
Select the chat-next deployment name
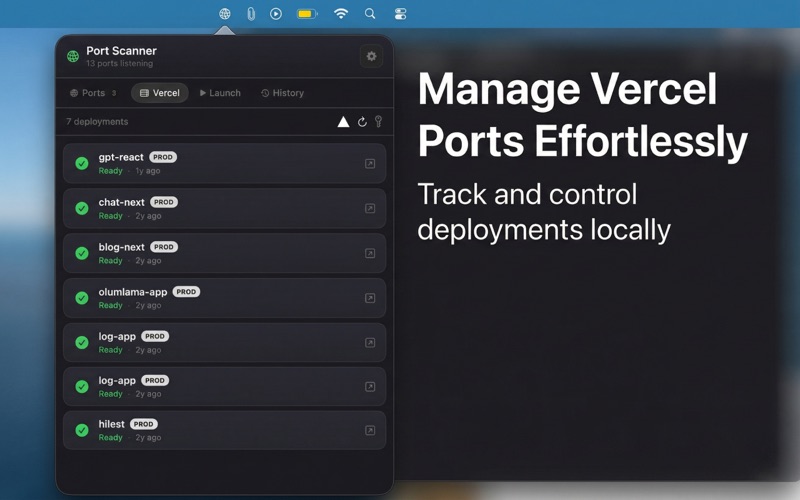pyautogui.click(x=121, y=202)
